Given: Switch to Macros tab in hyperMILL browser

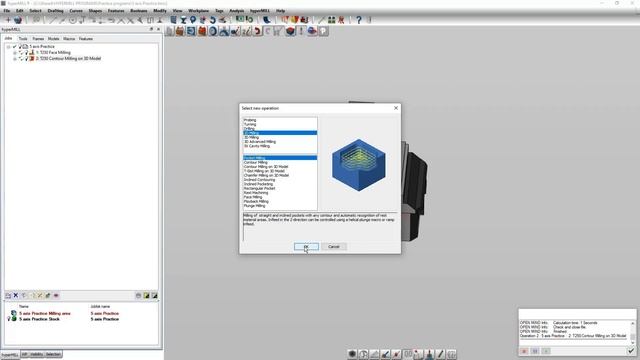Looking at the screenshot, I should pyautogui.click(x=69, y=39).
